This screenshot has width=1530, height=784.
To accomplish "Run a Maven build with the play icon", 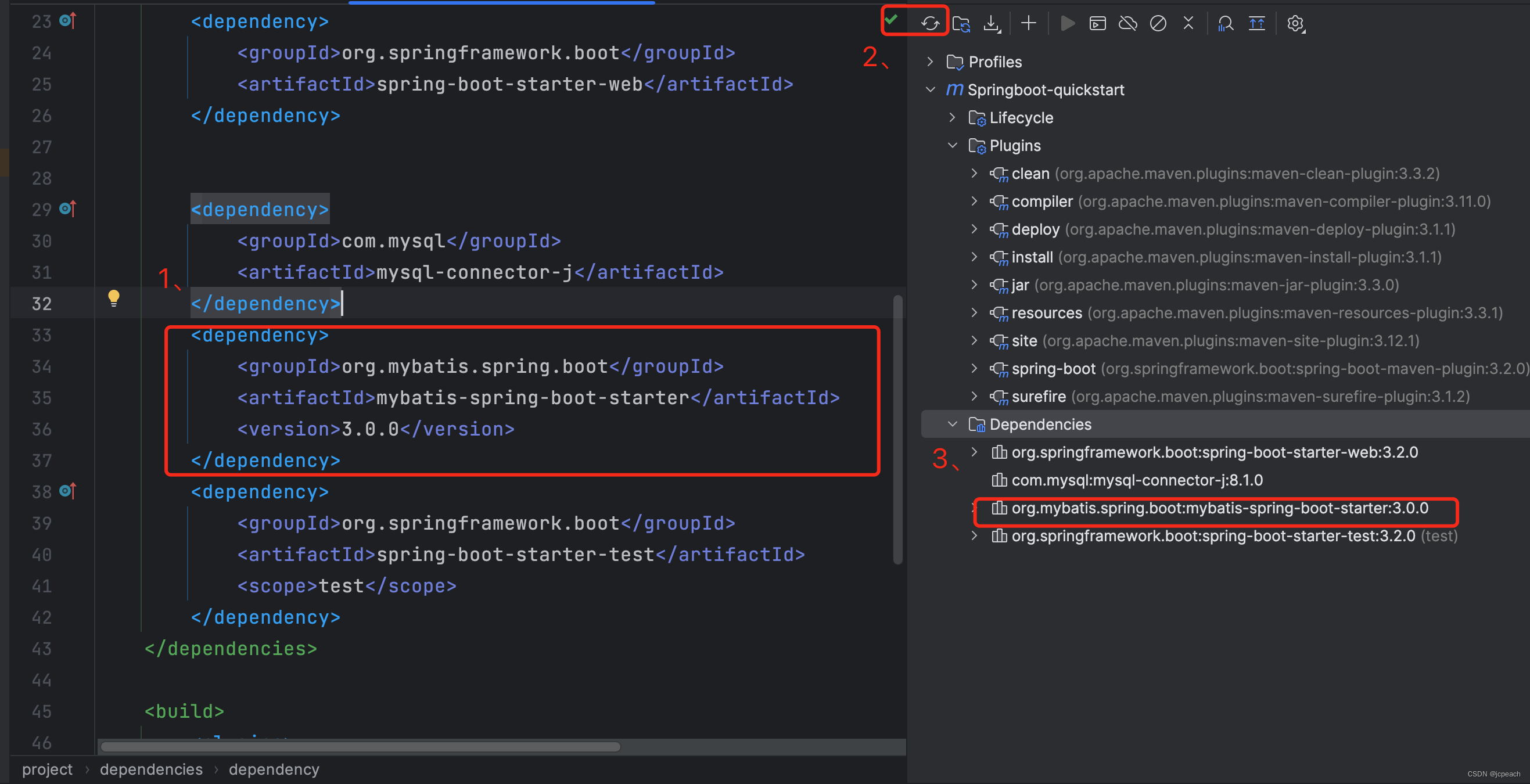I will tap(1068, 23).
